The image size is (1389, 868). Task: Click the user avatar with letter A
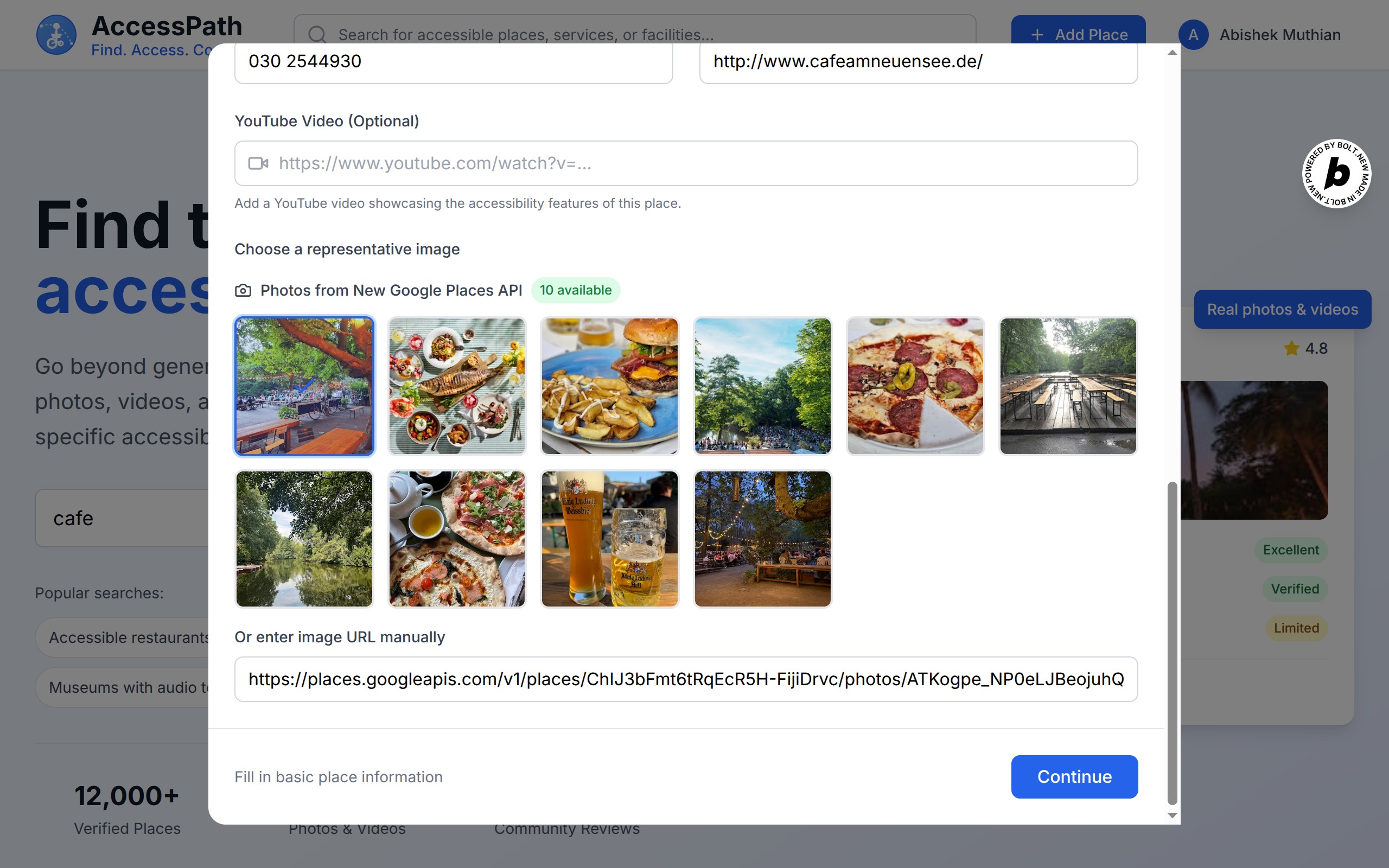pyautogui.click(x=1193, y=34)
